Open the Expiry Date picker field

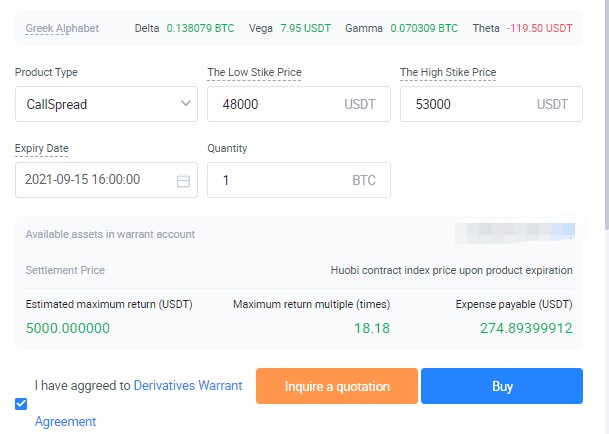(95, 180)
